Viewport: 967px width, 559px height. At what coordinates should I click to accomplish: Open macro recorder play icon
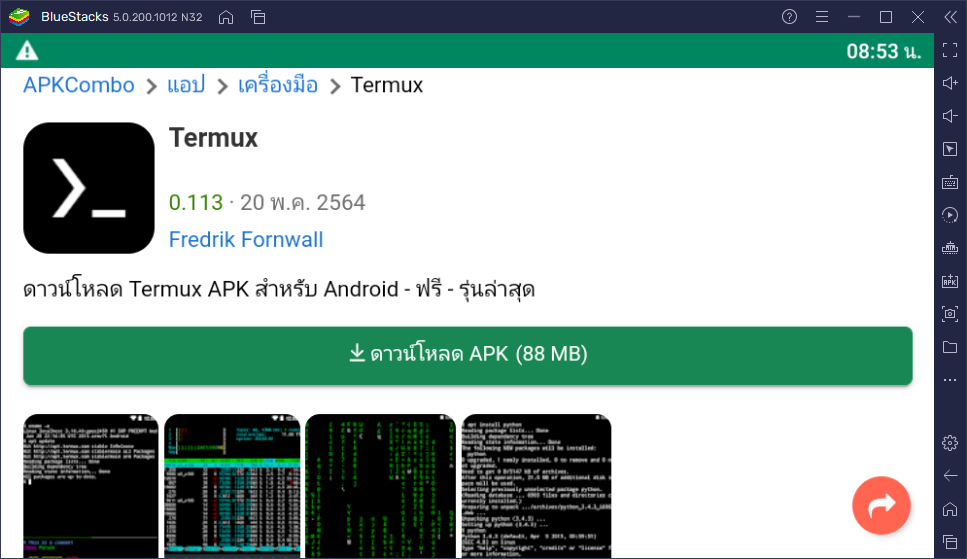[x=950, y=215]
